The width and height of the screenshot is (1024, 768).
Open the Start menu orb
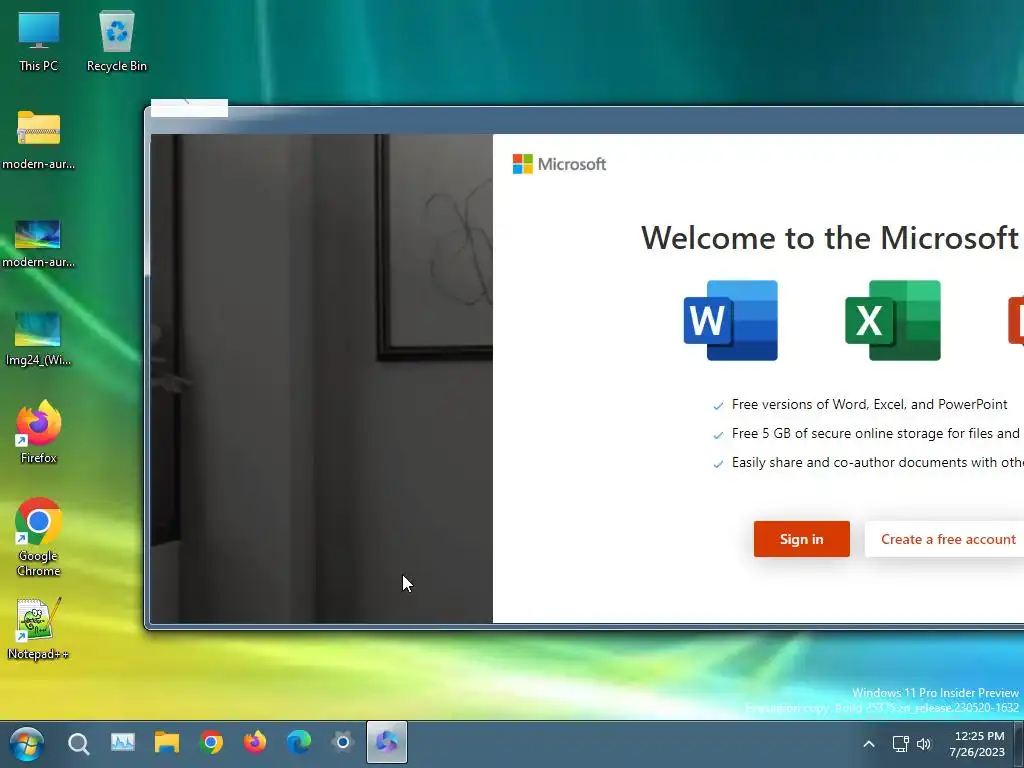[x=27, y=744]
